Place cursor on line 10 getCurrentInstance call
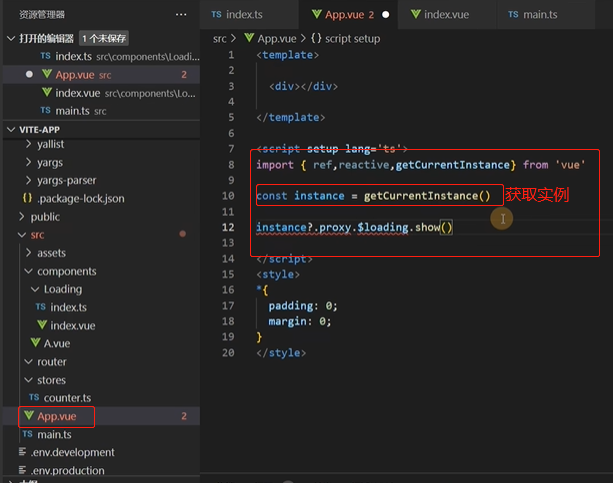The width and height of the screenshot is (613, 483). (x=427, y=196)
